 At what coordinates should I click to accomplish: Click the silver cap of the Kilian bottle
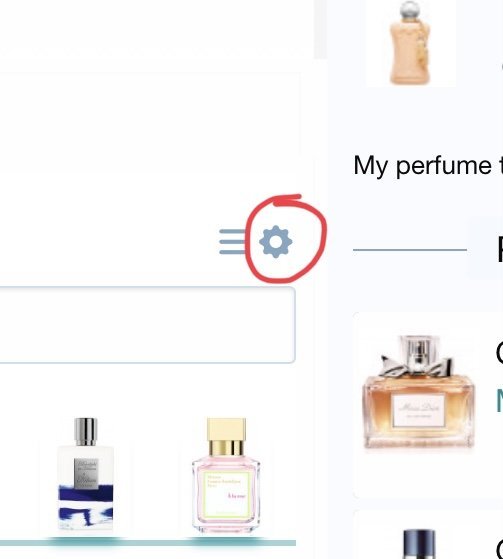point(86,431)
